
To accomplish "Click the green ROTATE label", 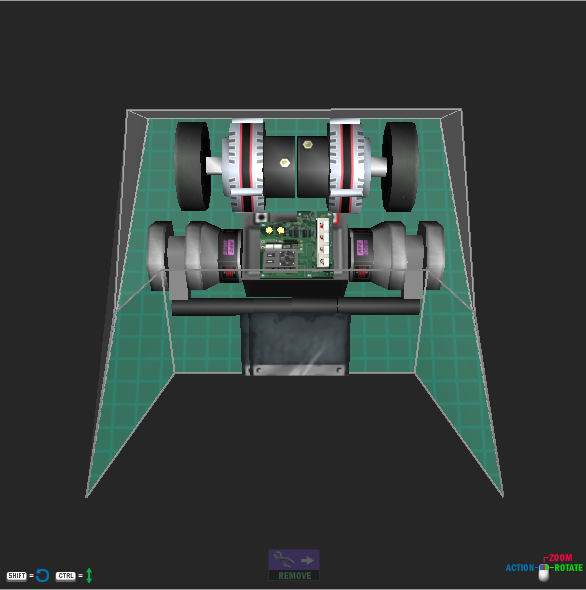I will [x=568, y=568].
